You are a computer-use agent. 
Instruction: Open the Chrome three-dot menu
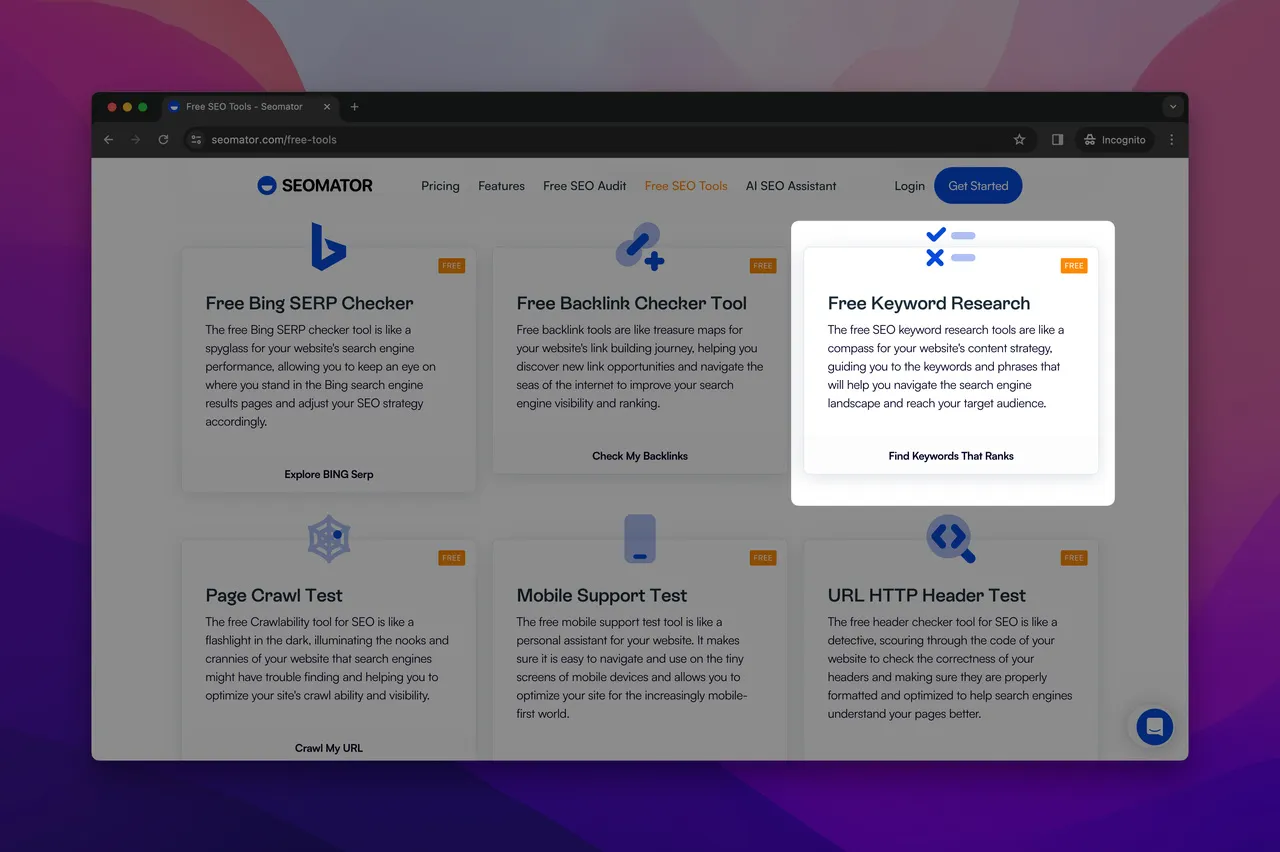point(1171,140)
